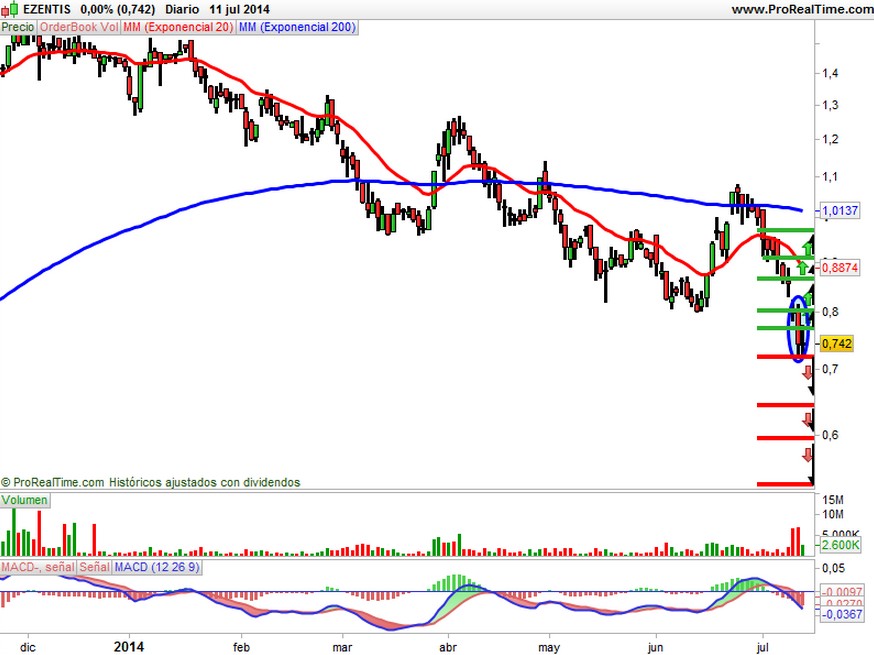The height and width of the screenshot is (655, 874).
Task: Click the -0,0367 MACD value tag
Action: click(x=841, y=614)
